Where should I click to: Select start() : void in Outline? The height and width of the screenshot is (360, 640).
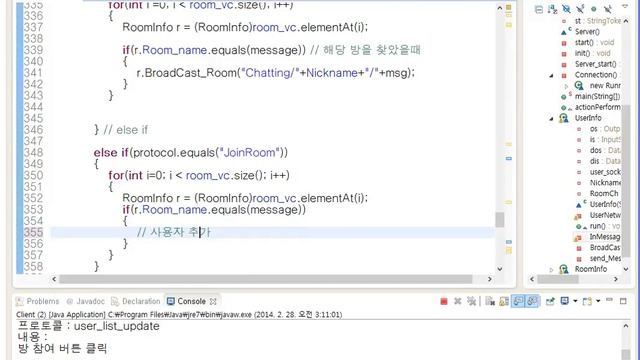coord(594,42)
